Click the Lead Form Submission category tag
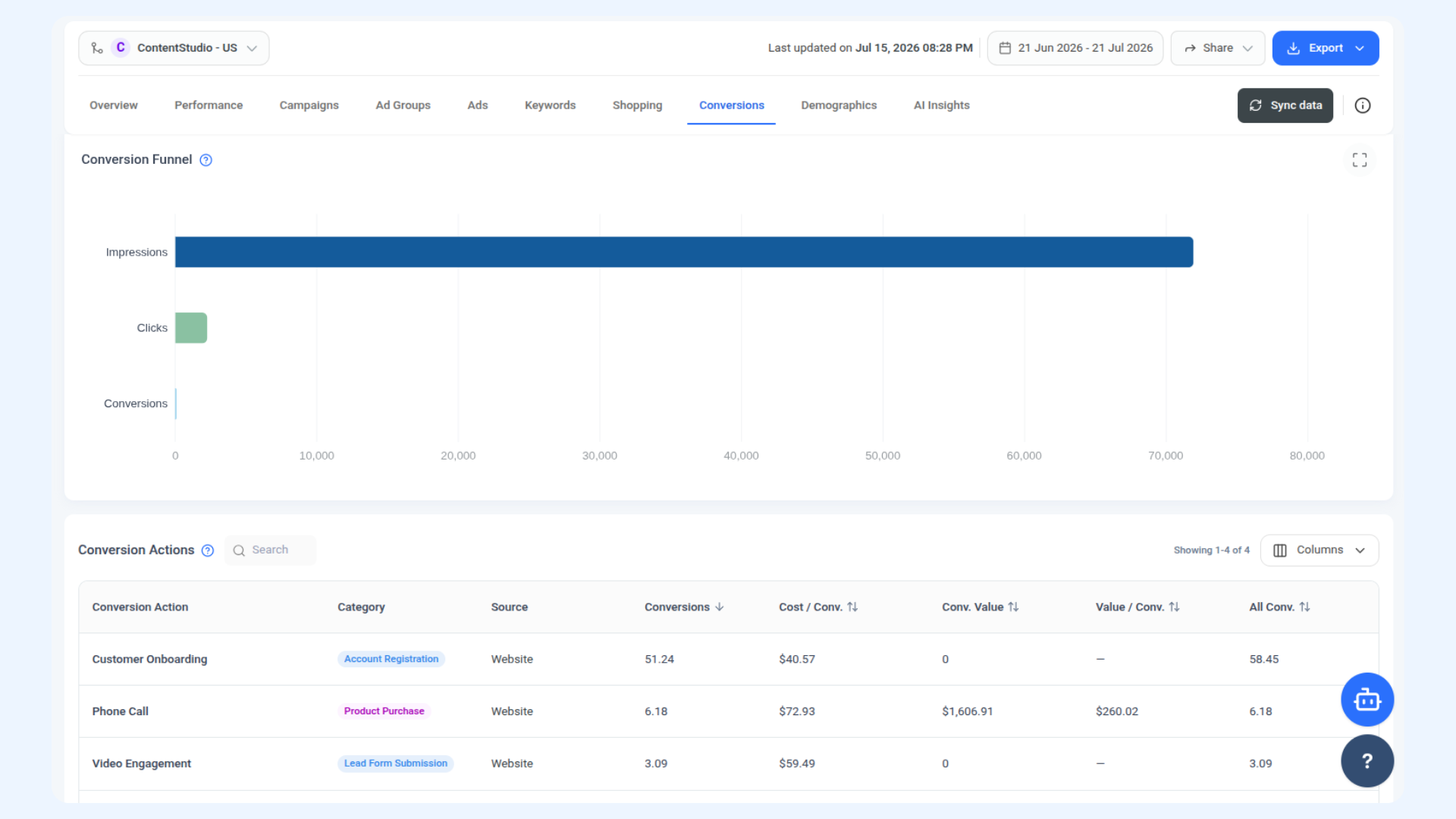 pyautogui.click(x=396, y=764)
